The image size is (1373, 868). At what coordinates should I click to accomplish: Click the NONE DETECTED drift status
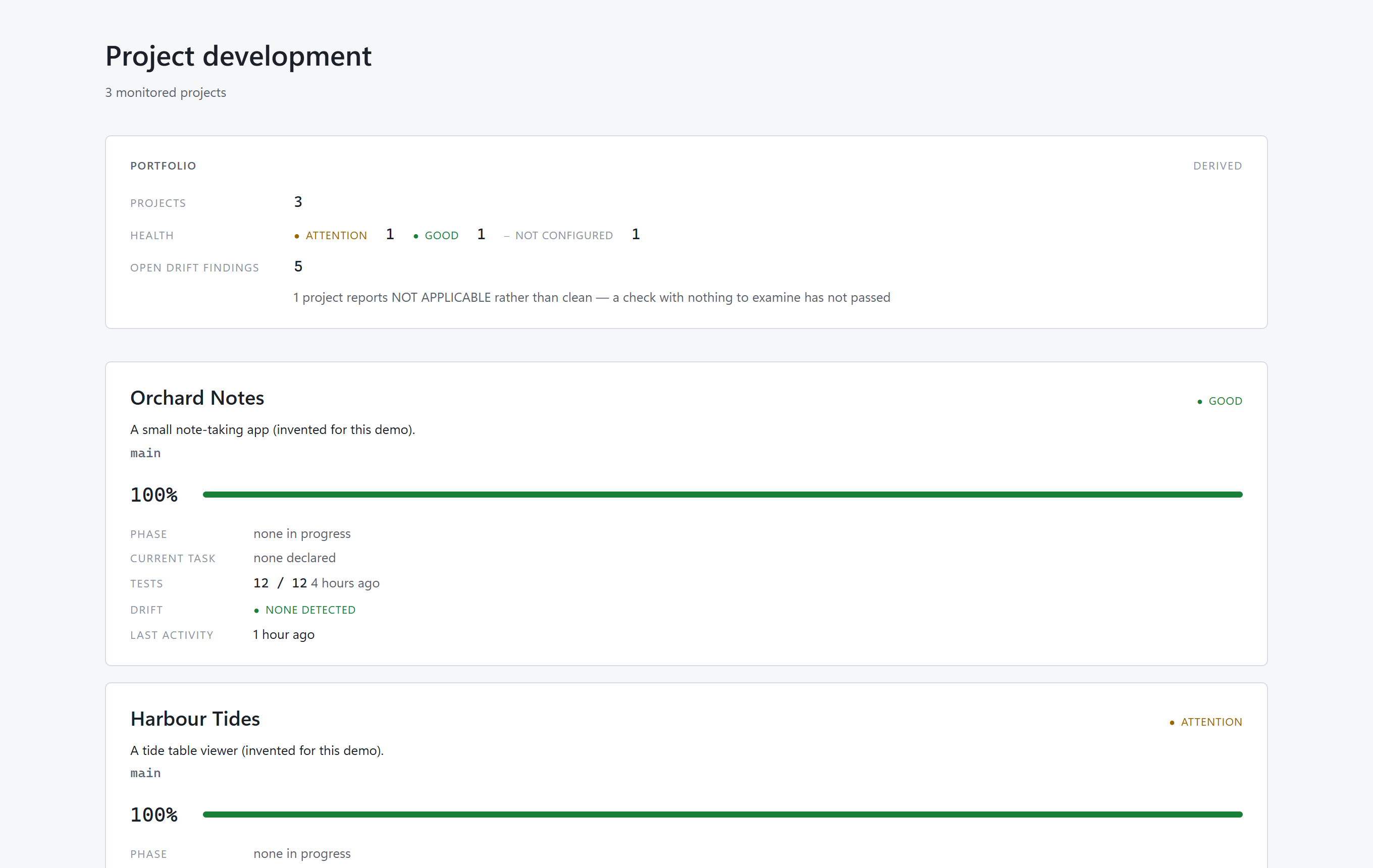tap(304, 610)
